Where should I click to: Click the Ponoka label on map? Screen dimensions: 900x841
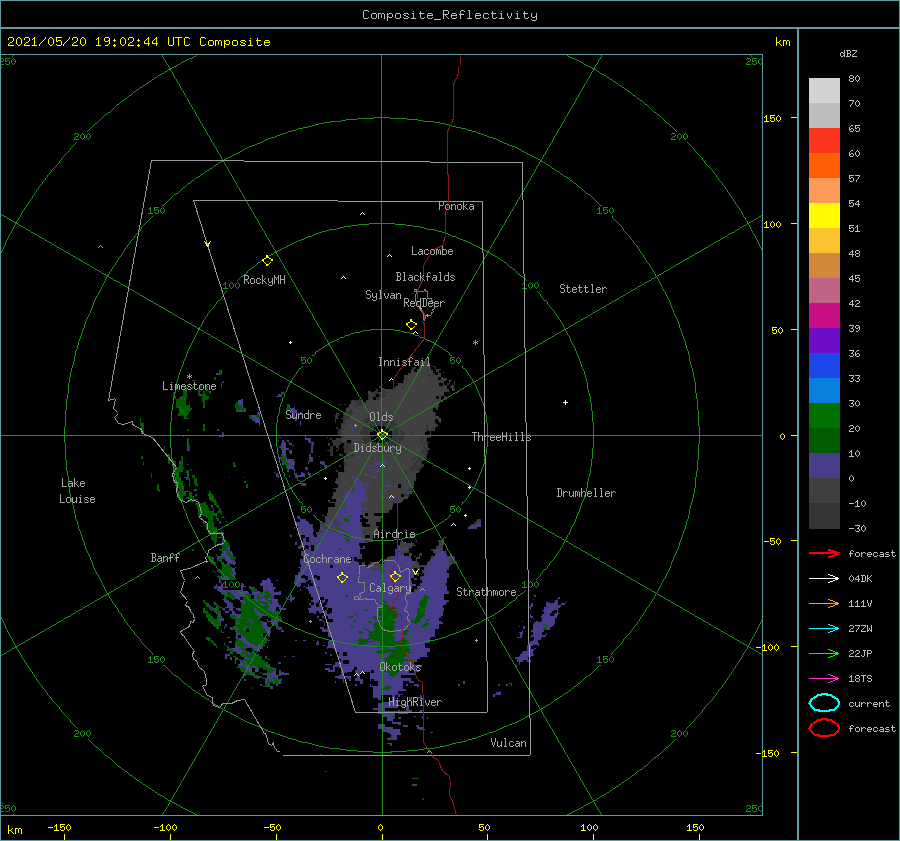(456, 206)
